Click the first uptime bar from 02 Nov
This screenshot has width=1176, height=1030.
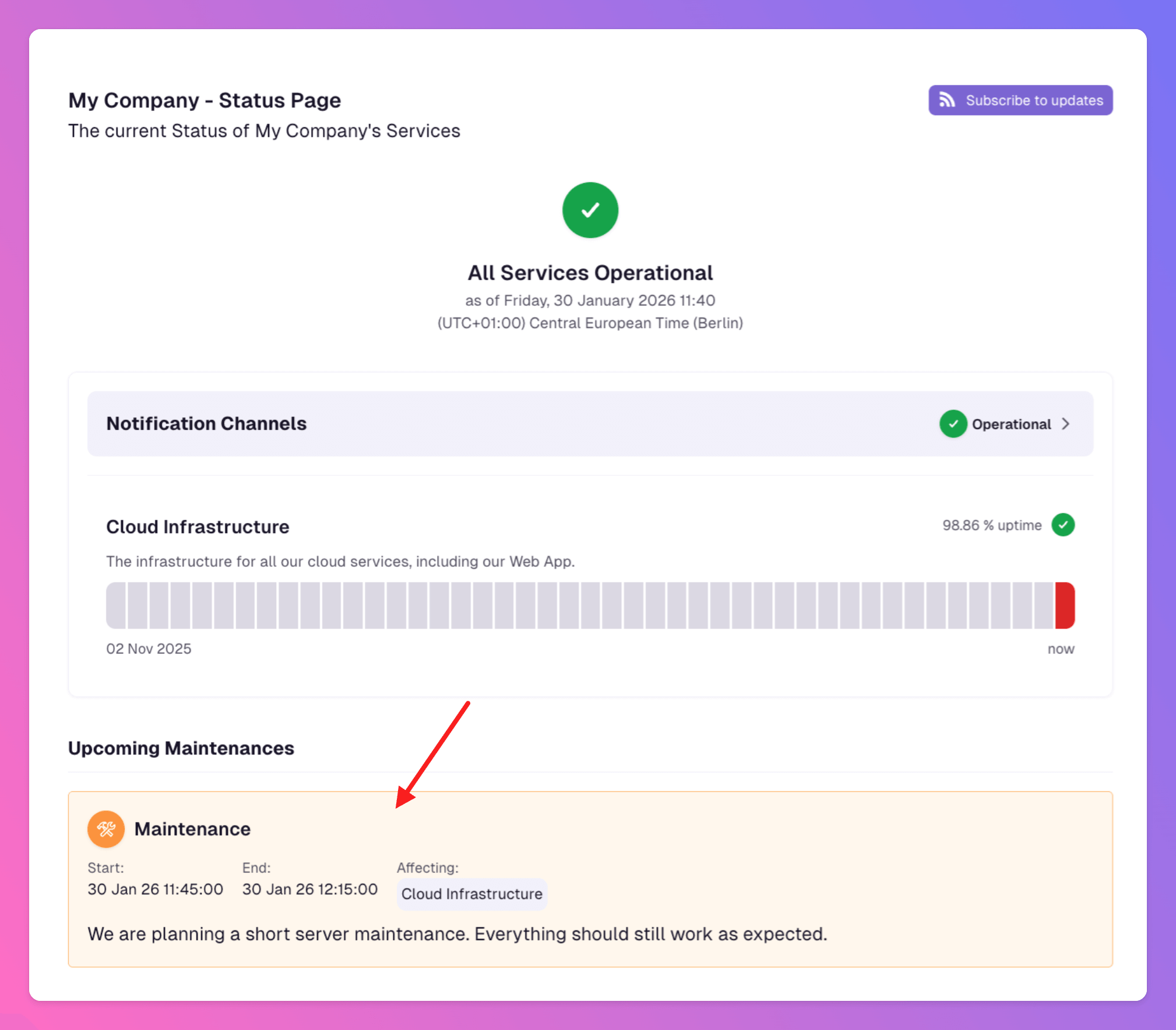coord(116,605)
